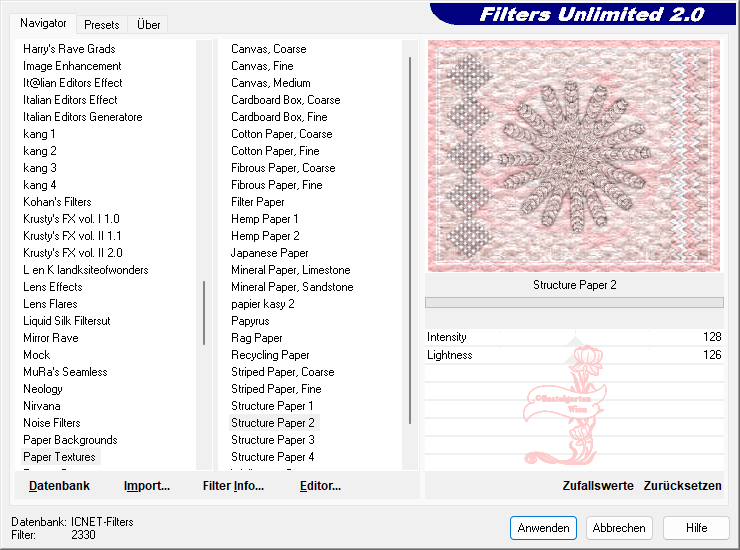
Task: Pick Kohan's Filters category
Action: tap(57, 202)
